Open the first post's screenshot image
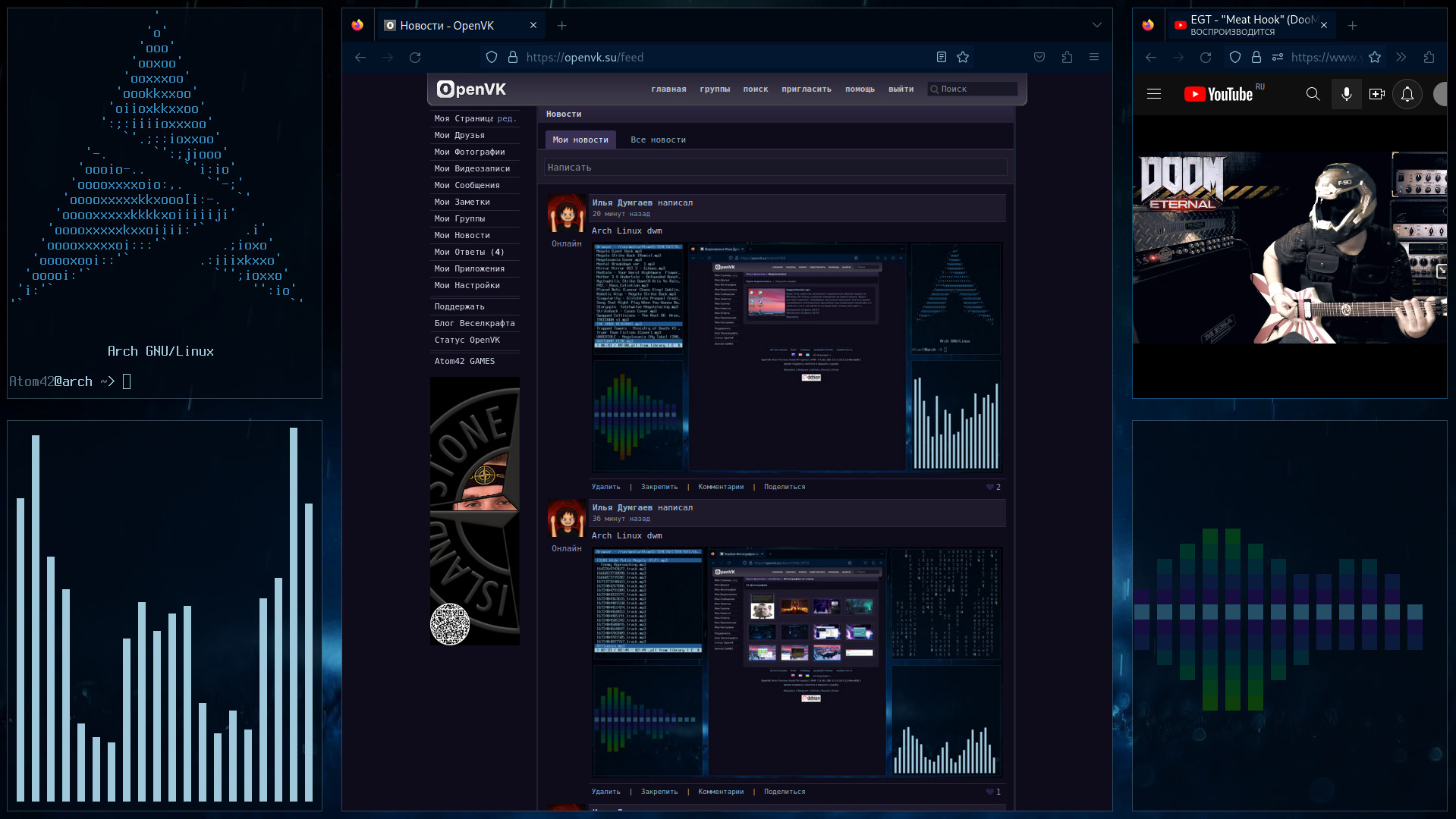1456x819 pixels. (797, 358)
